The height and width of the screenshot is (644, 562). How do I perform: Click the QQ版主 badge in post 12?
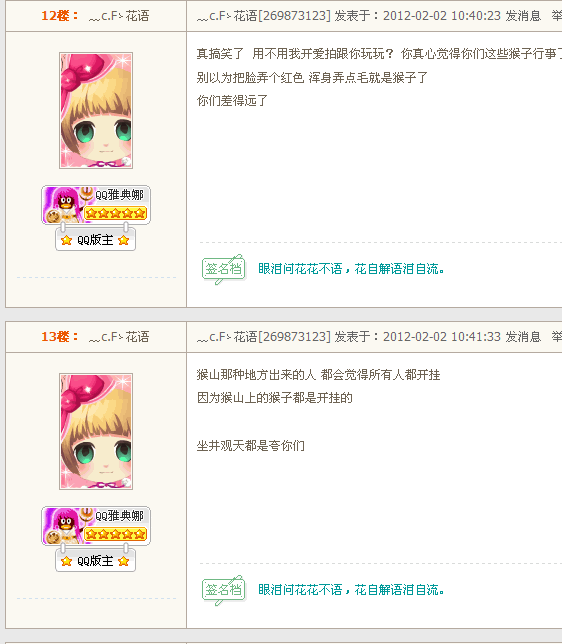(x=95, y=240)
